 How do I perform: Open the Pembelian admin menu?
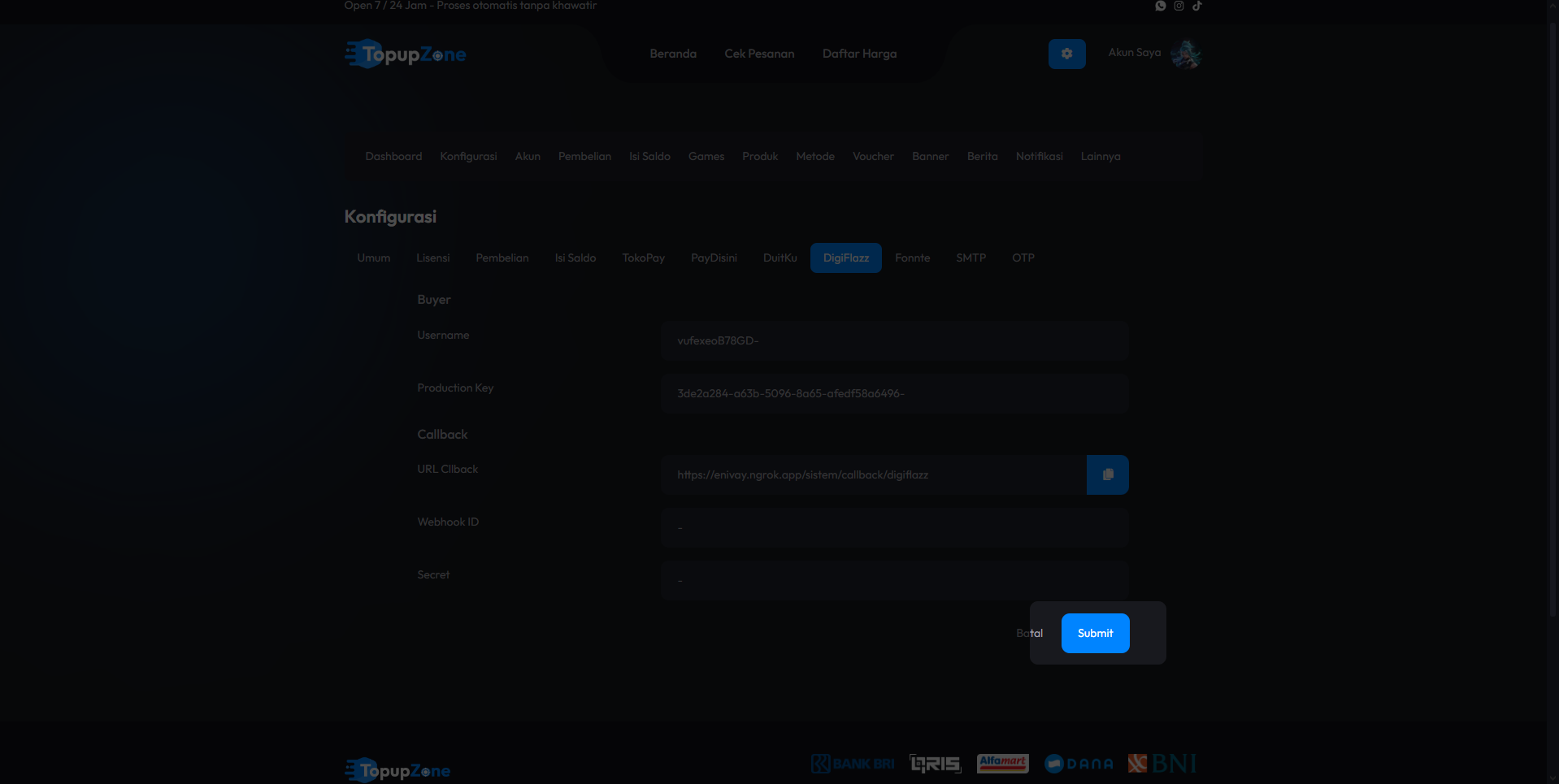(x=584, y=156)
